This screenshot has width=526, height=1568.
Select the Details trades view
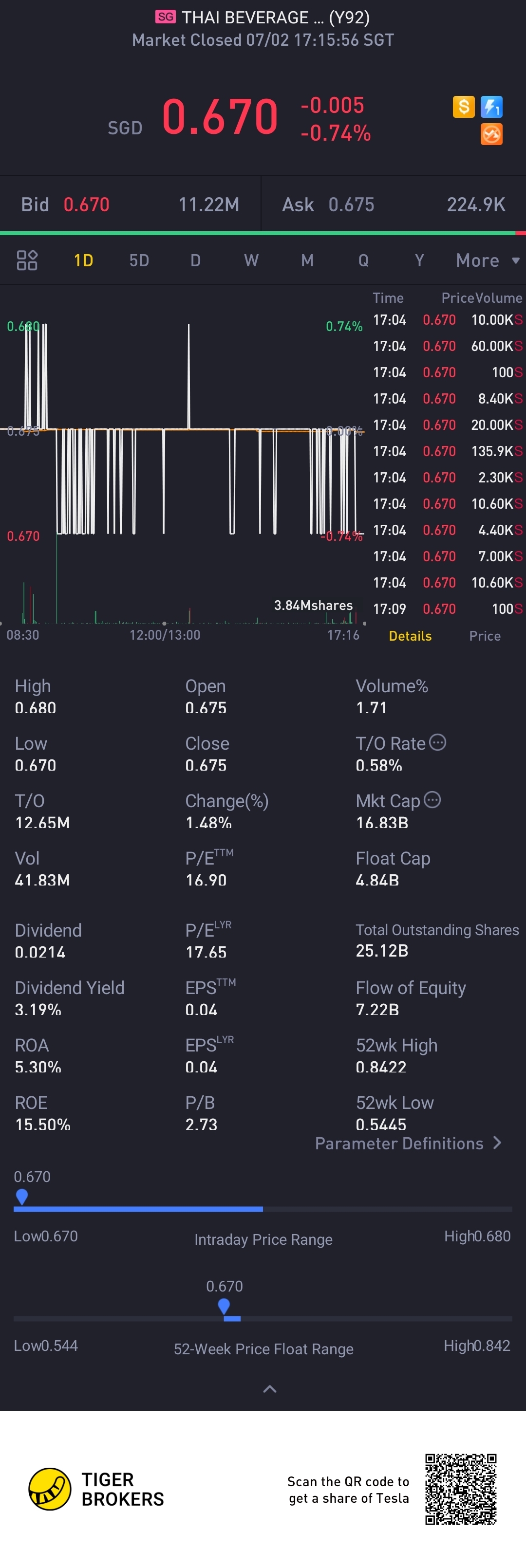pyautogui.click(x=410, y=635)
